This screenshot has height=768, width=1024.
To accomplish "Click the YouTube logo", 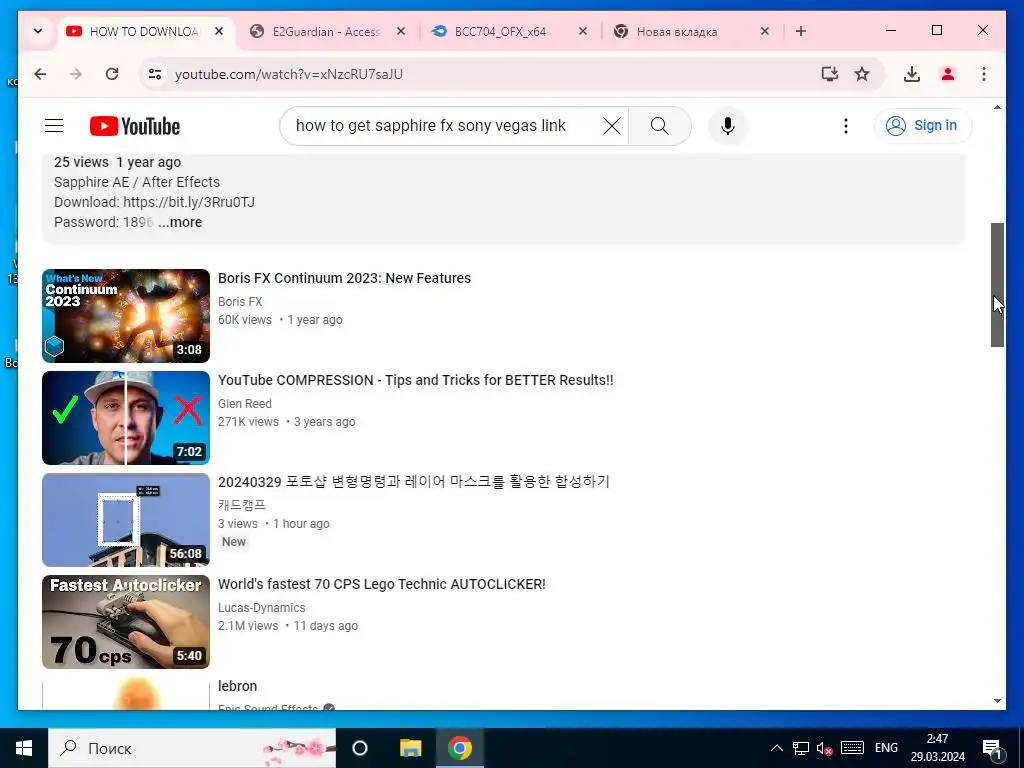I will (x=135, y=126).
